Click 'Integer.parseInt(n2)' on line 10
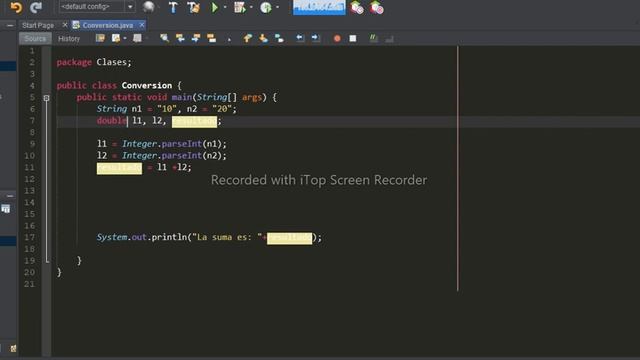Screen dimensions: 640x360 click(174, 156)
